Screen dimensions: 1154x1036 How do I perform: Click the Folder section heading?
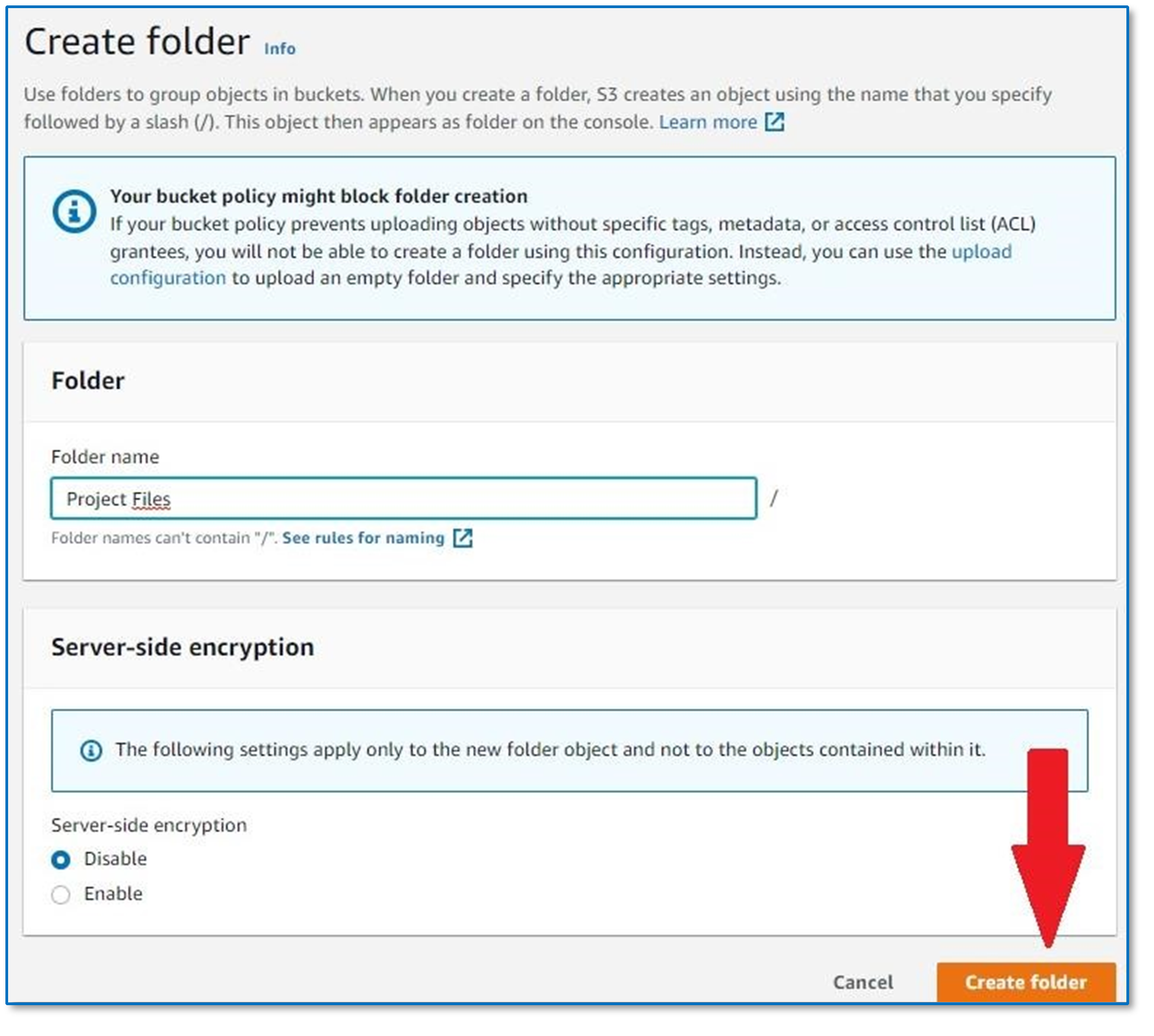(88, 381)
